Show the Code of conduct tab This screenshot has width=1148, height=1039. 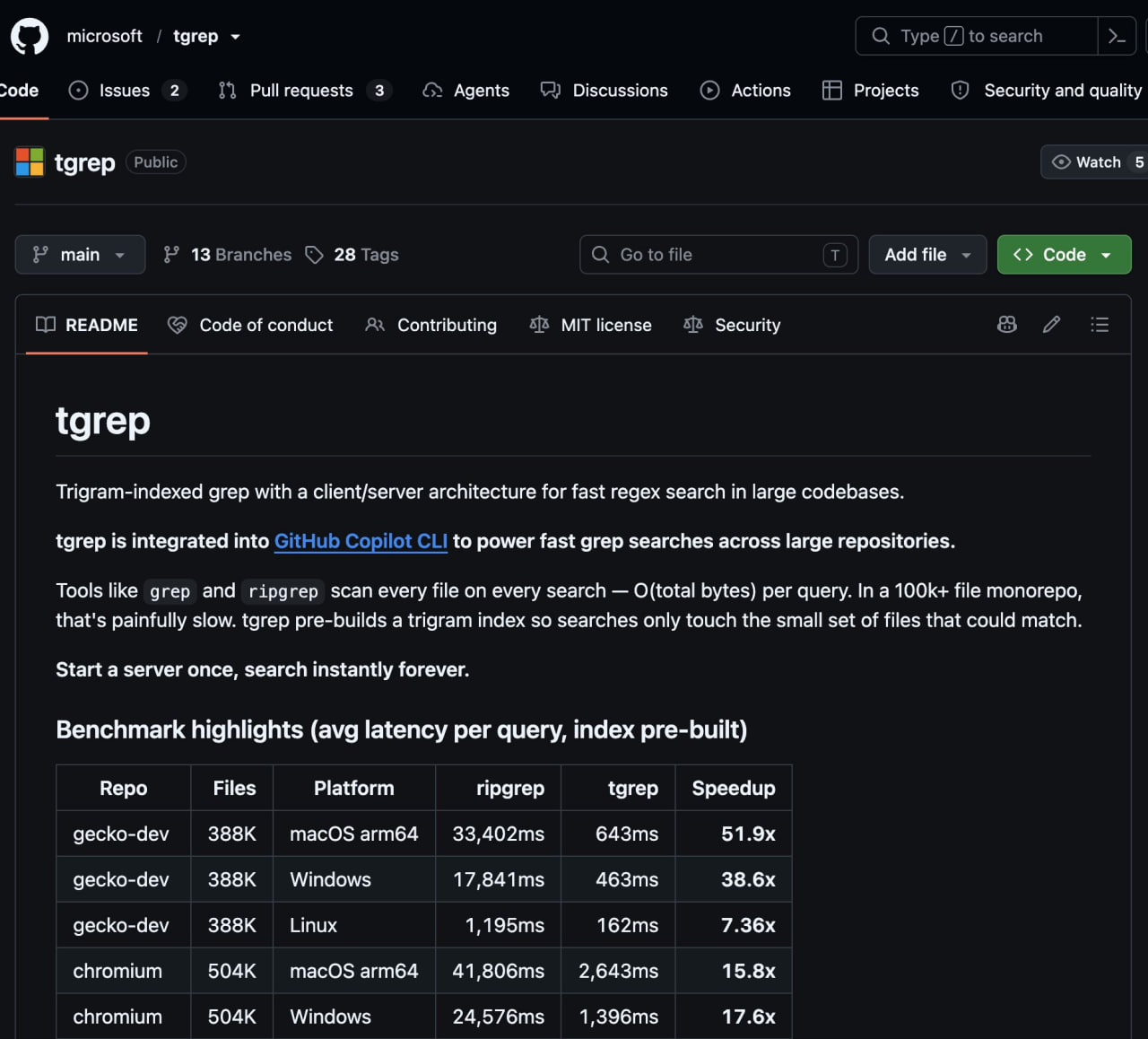pos(250,325)
